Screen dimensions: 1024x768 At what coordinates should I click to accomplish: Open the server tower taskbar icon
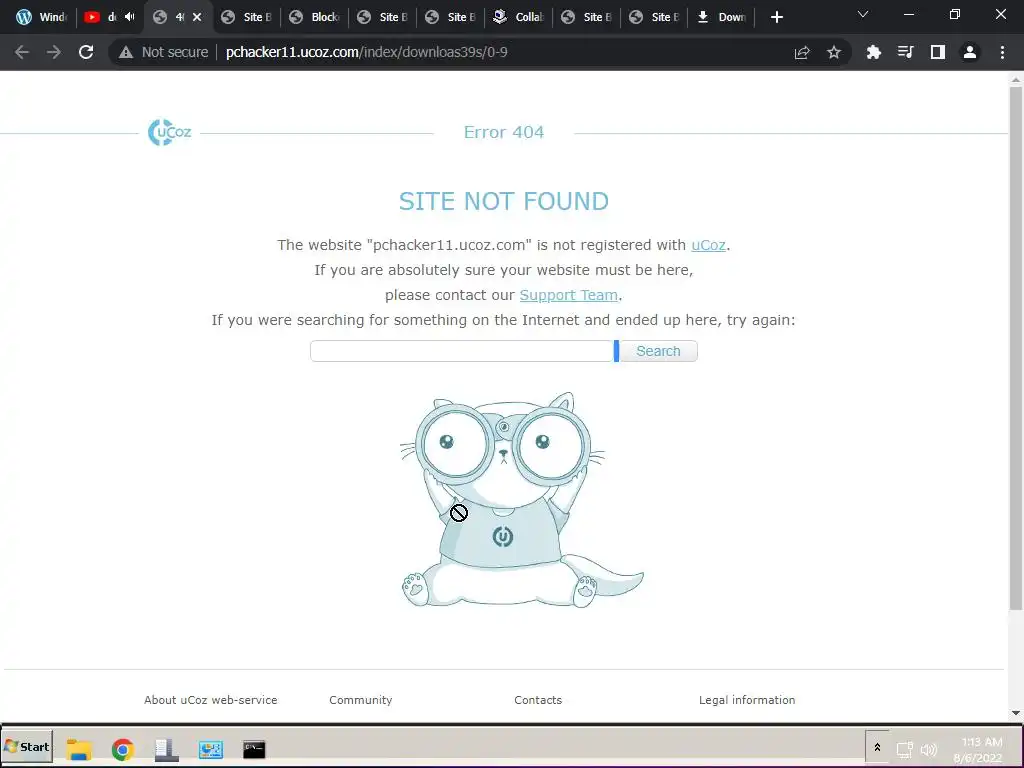coord(167,749)
